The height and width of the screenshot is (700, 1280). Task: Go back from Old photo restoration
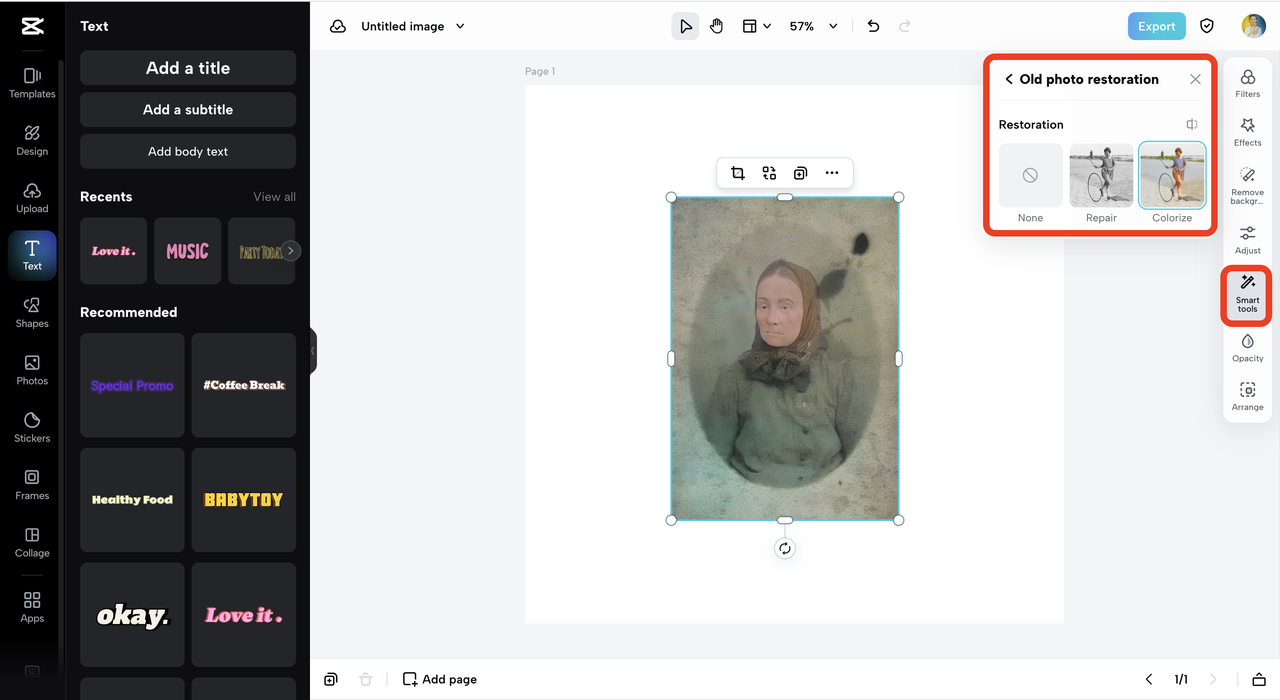pyautogui.click(x=1009, y=79)
